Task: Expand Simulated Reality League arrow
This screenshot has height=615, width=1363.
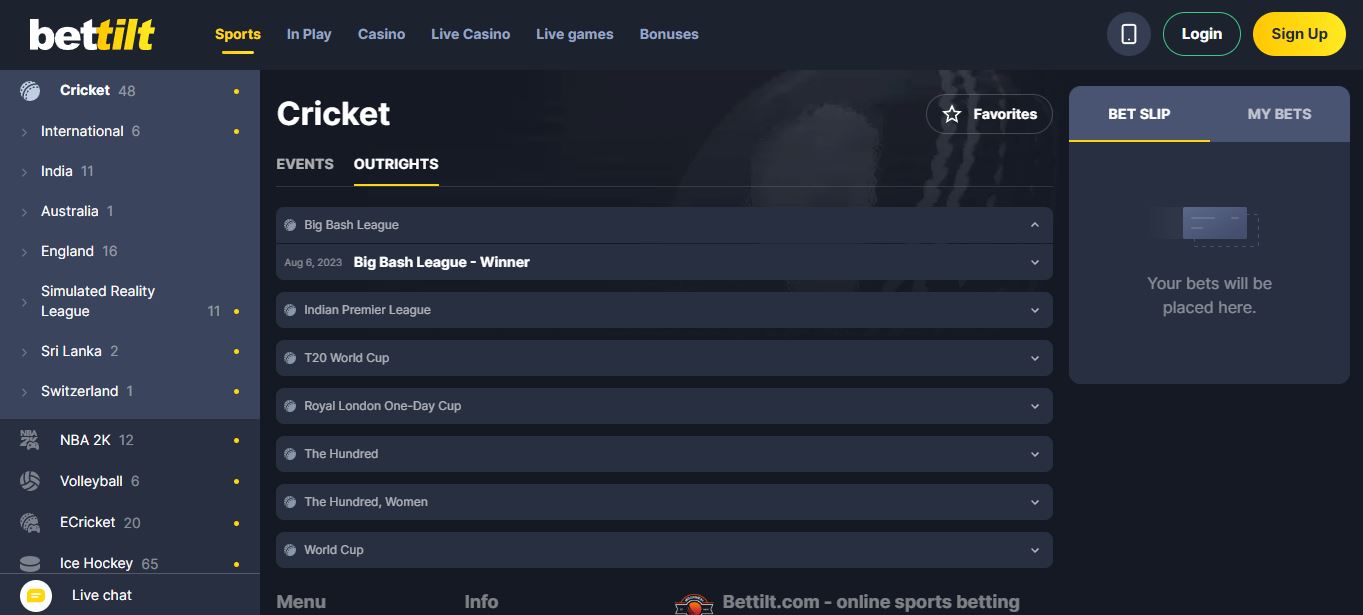Action: pyautogui.click(x=24, y=302)
